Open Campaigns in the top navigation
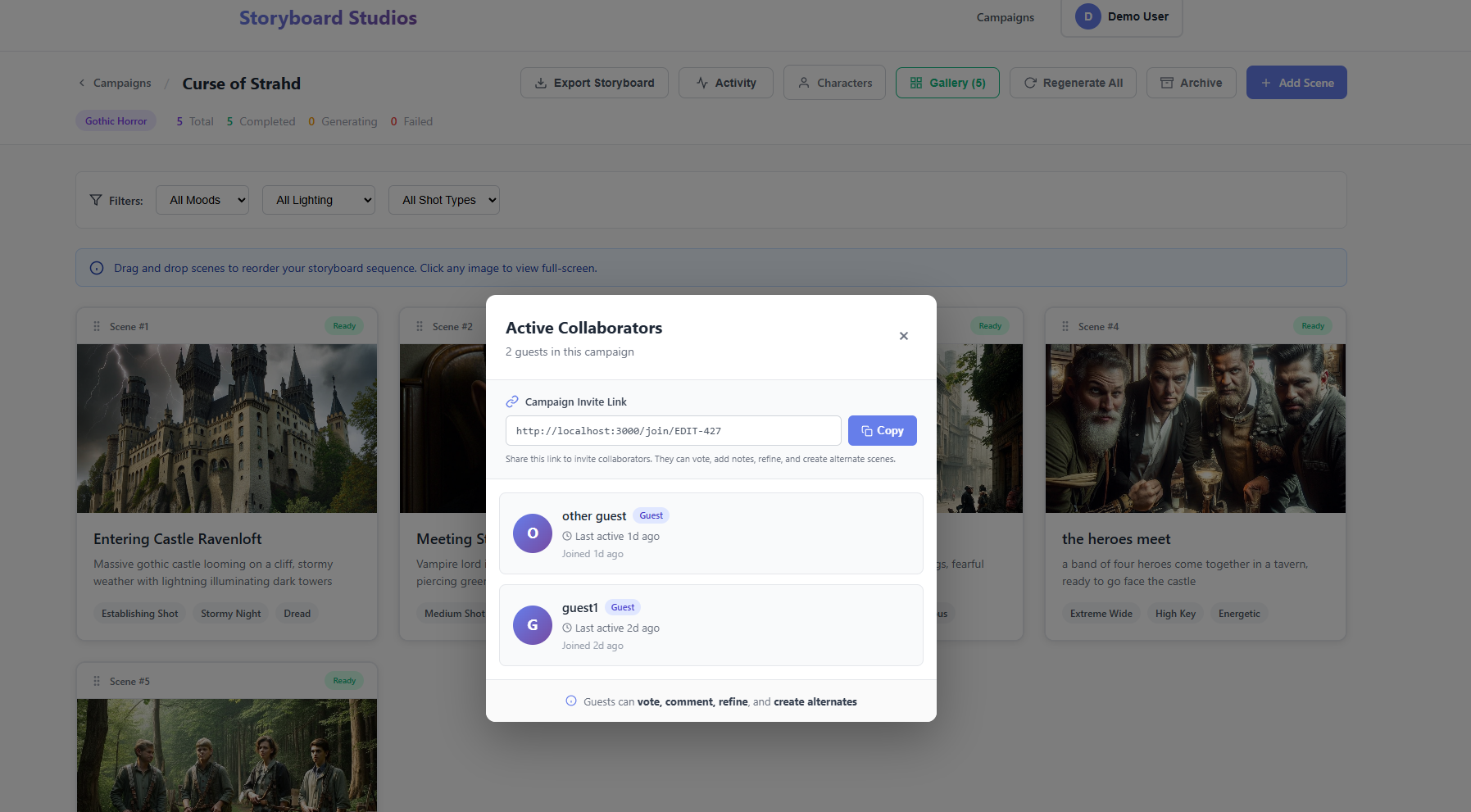The width and height of the screenshot is (1471, 812). (x=1006, y=17)
